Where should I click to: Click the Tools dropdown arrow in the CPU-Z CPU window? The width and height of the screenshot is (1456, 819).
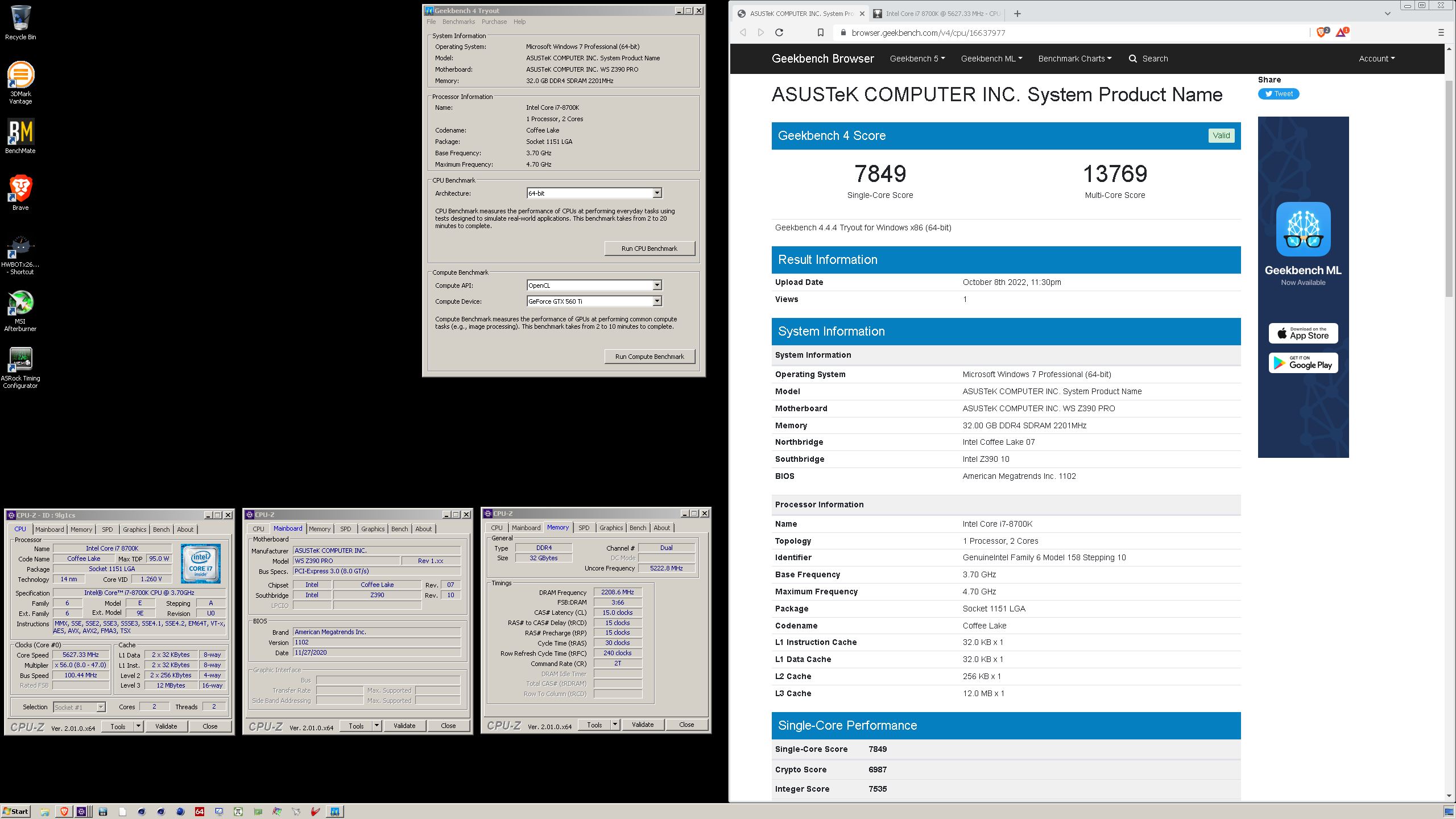[138, 726]
